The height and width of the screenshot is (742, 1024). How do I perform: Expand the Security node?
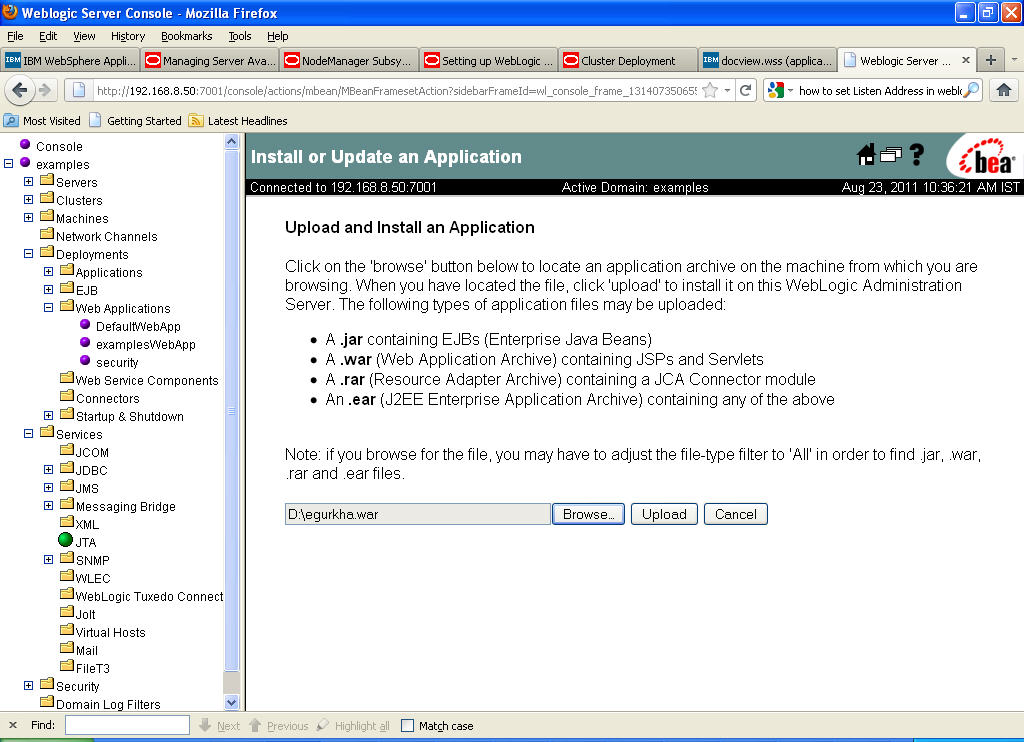tap(28, 685)
